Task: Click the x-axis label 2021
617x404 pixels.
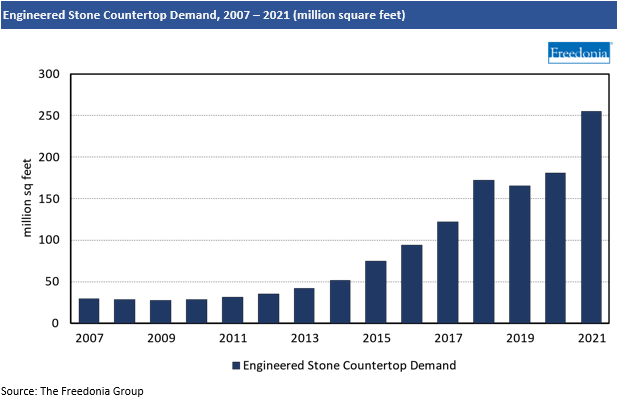Action: (x=592, y=338)
